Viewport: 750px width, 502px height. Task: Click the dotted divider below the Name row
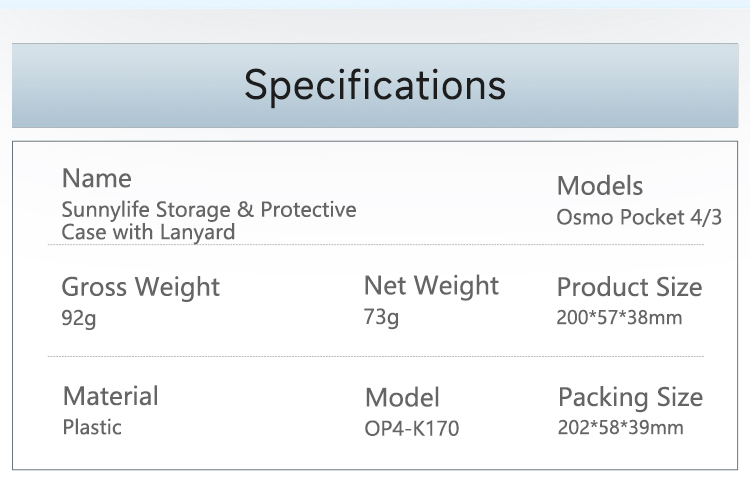tap(375, 245)
